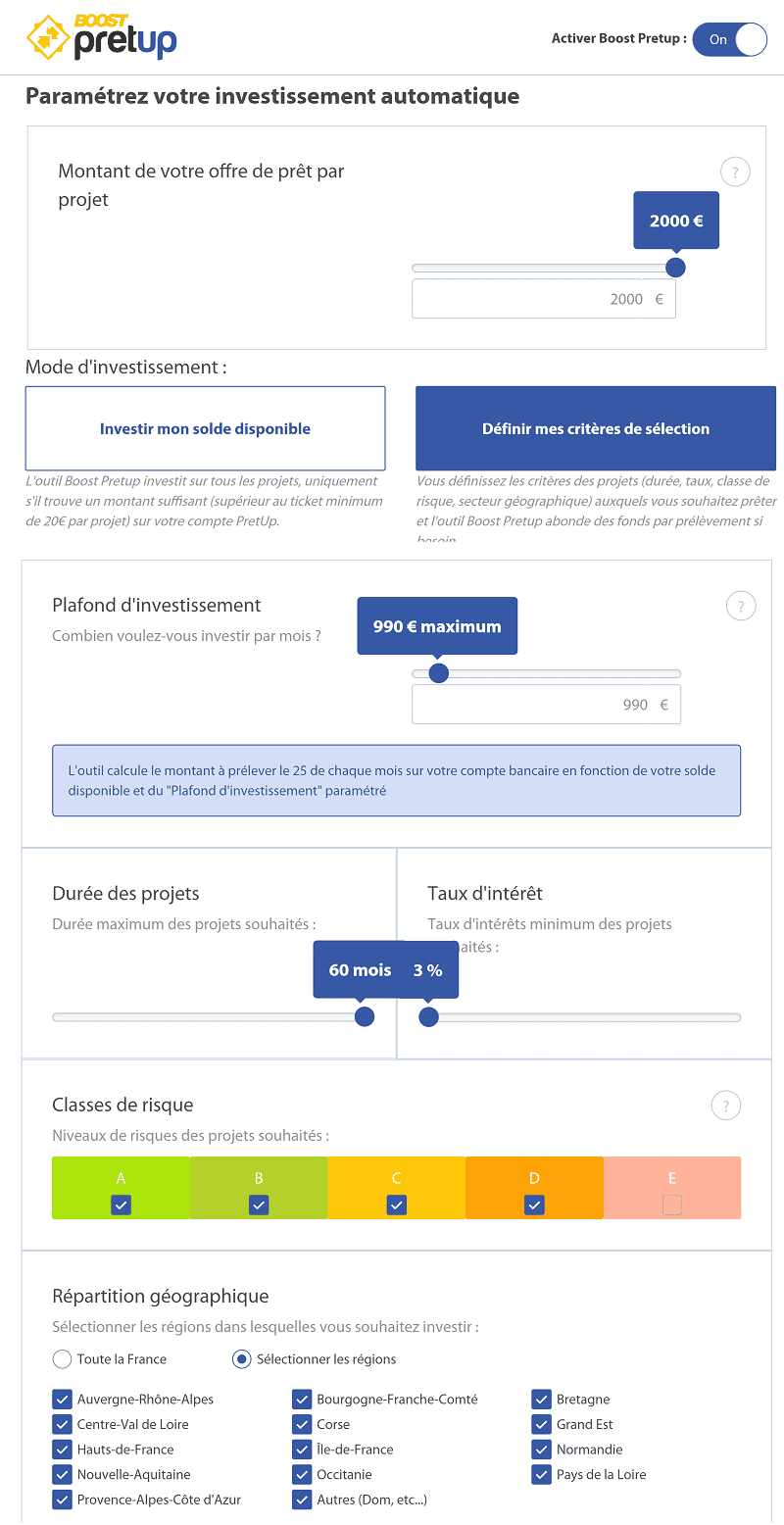Click the loan amount slider handle

675,268
